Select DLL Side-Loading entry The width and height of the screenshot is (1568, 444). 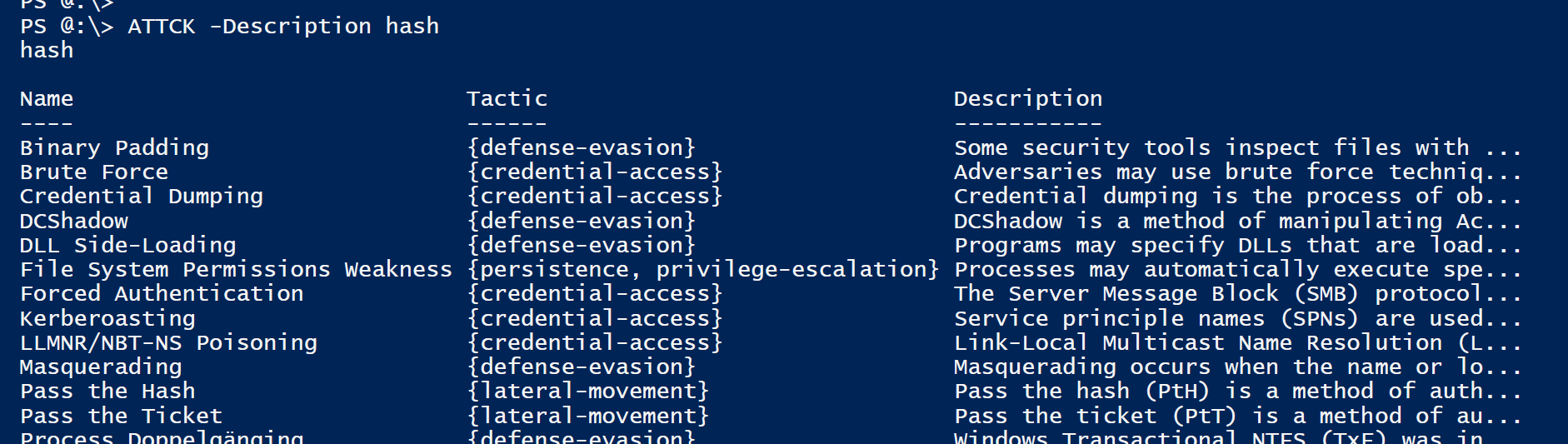(x=128, y=246)
